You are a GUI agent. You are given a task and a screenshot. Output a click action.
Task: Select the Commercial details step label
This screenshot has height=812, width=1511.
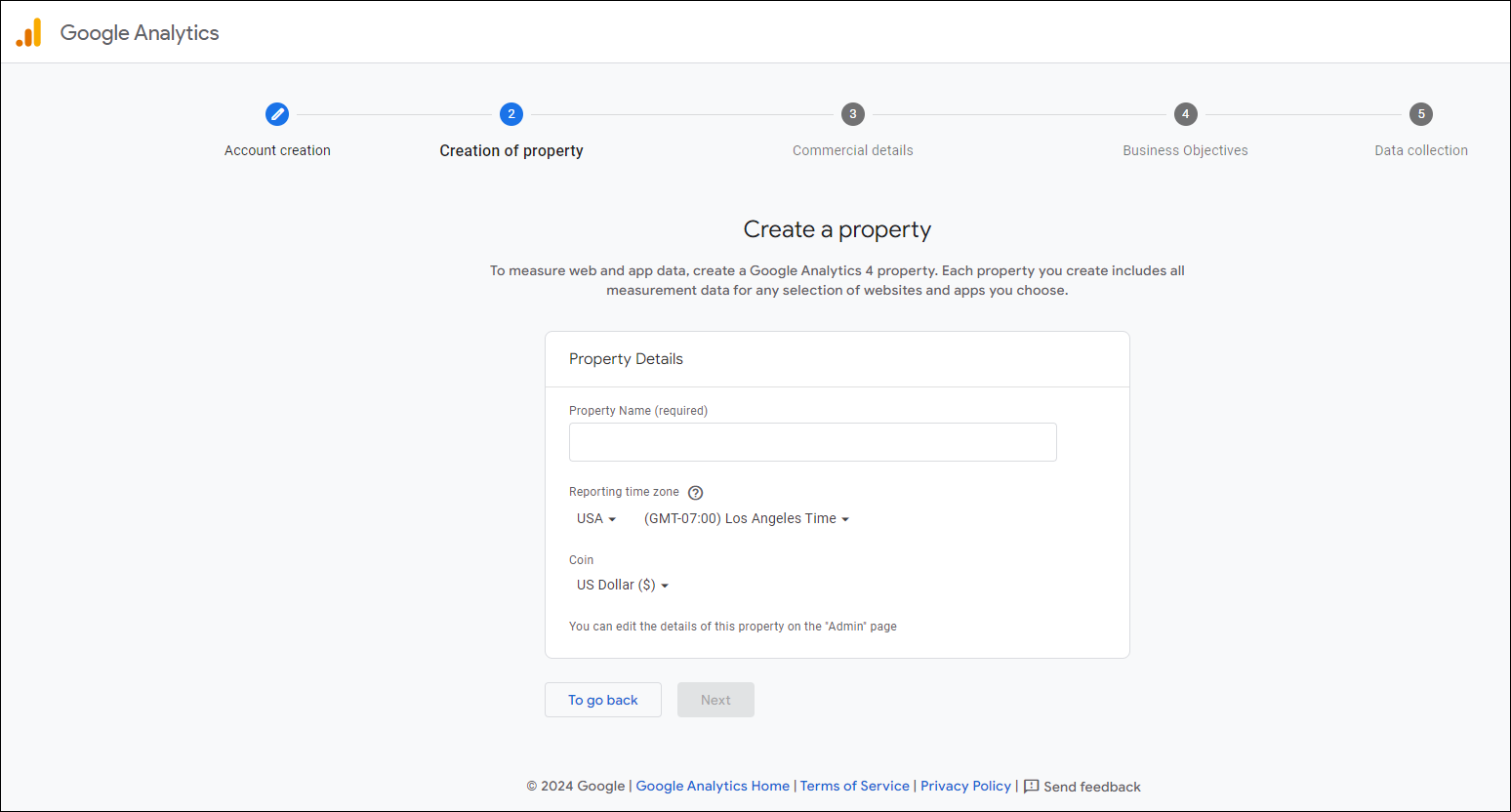click(x=853, y=150)
